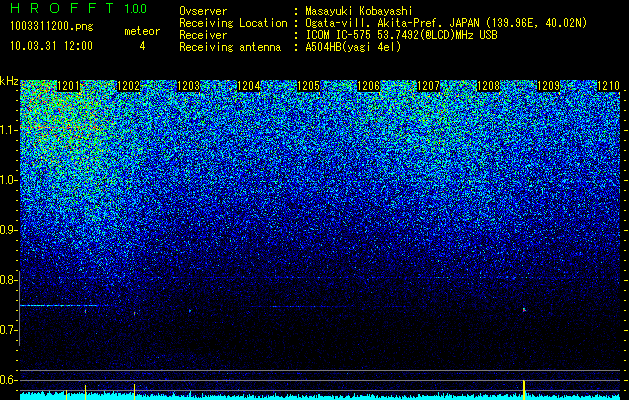Click the 'Ovserver' field label
629x400 pixels.
[203, 11]
